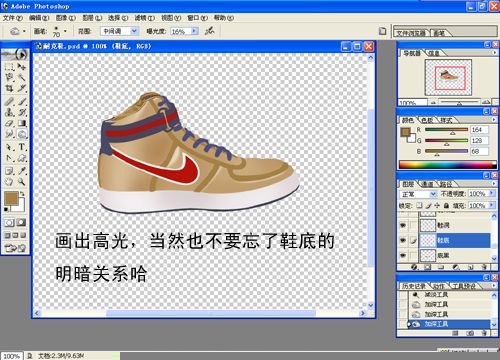Click the foreground color swatch in toolbox
The height and width of the screenshot is (360, 500).
[x=11, y=198]
